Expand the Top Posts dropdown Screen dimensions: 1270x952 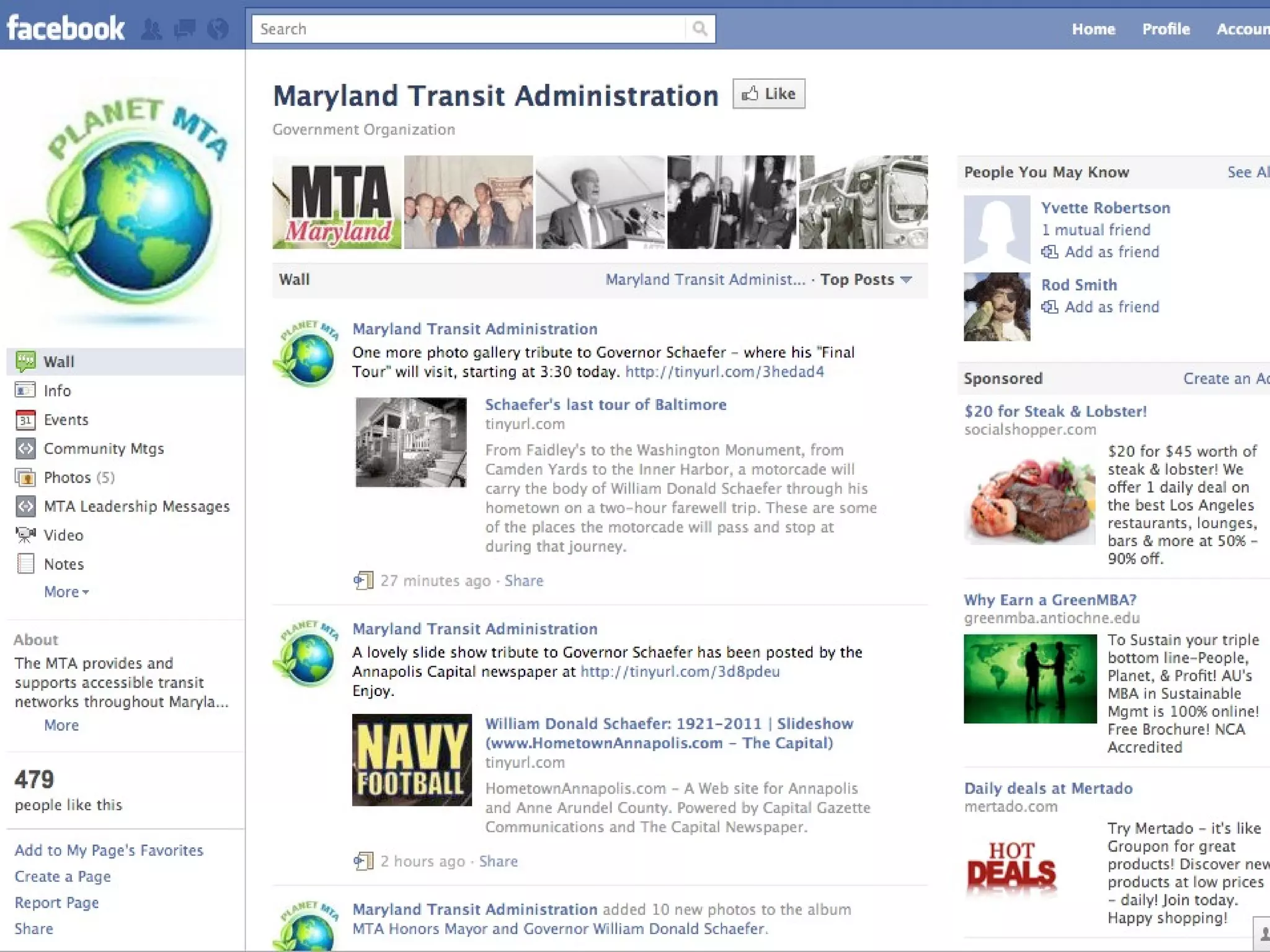click(x=866, y=280)
